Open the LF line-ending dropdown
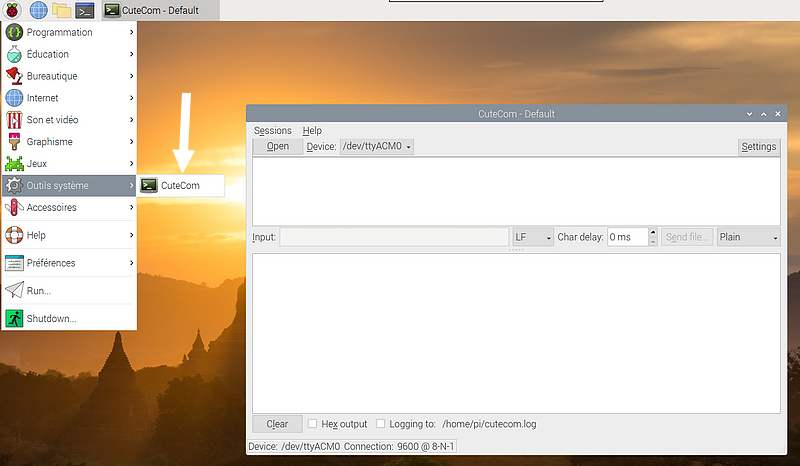 click(x=533, y=237)
